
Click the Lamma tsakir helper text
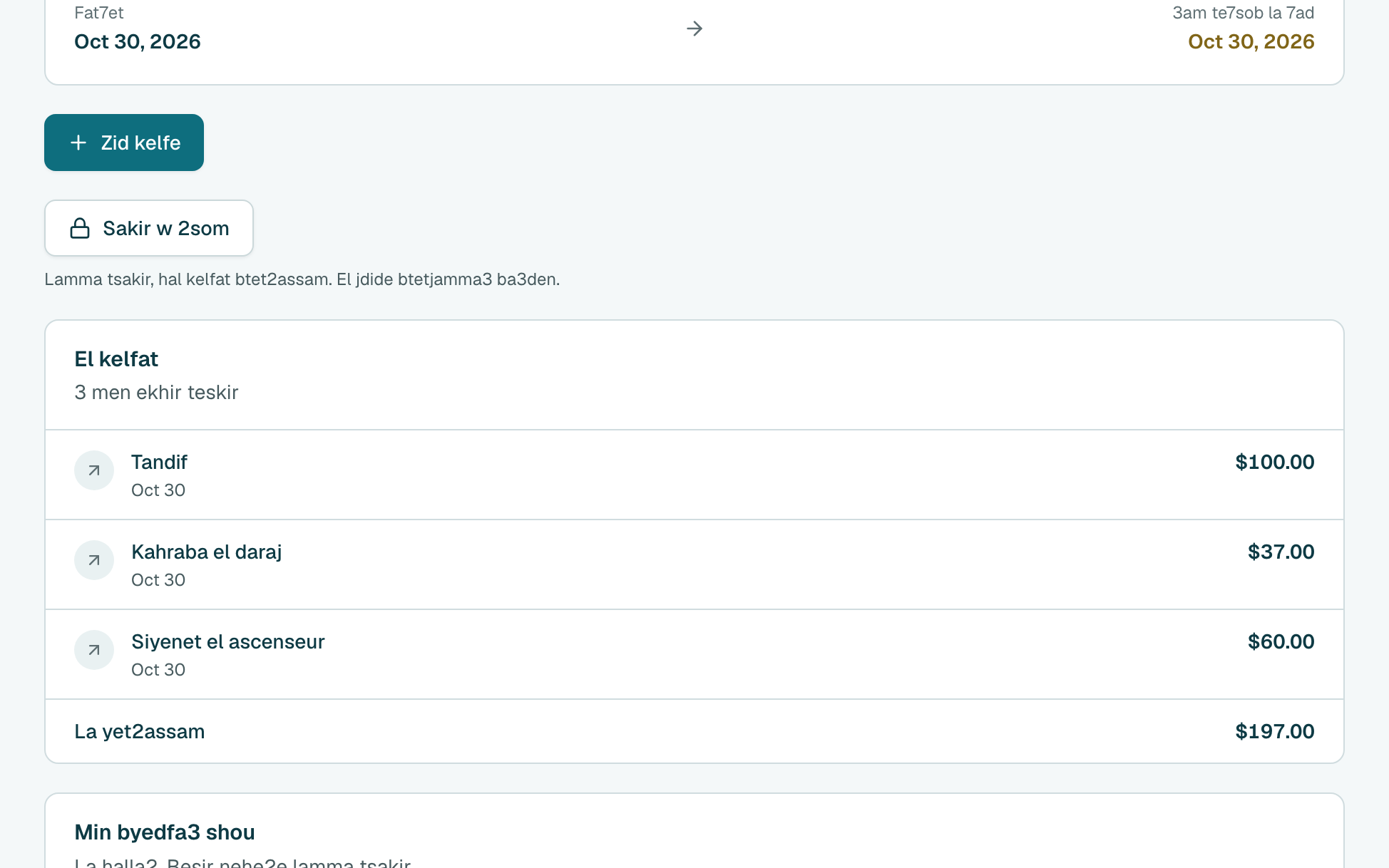pos(302,279)
